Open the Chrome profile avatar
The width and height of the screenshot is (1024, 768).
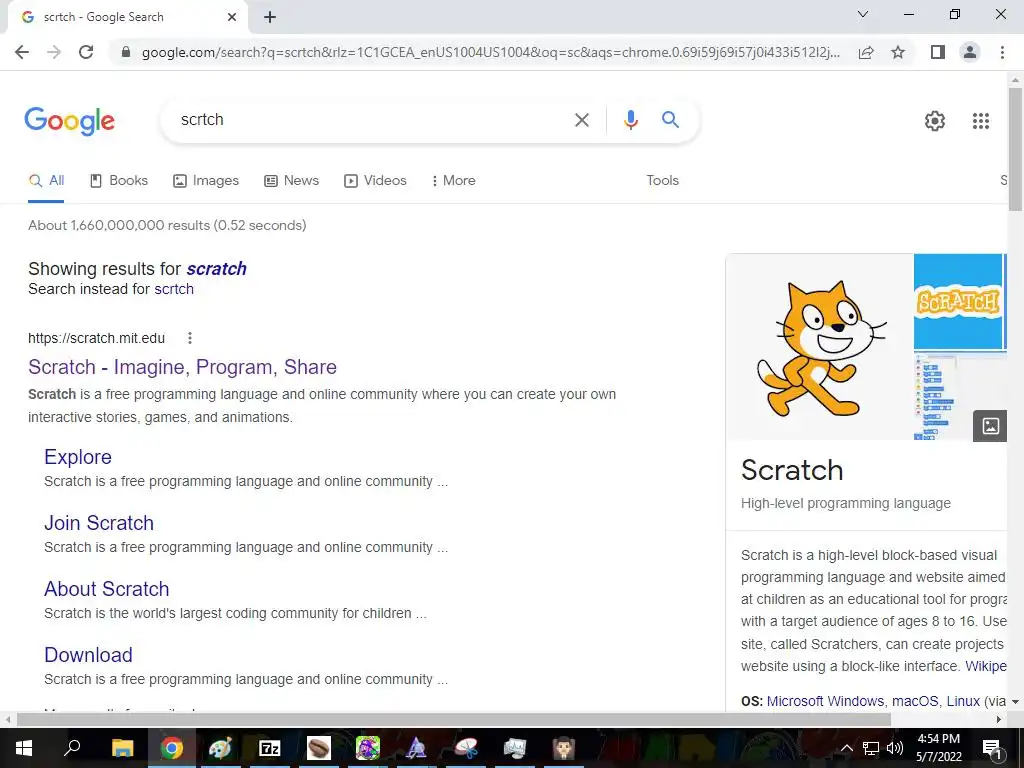970,52
